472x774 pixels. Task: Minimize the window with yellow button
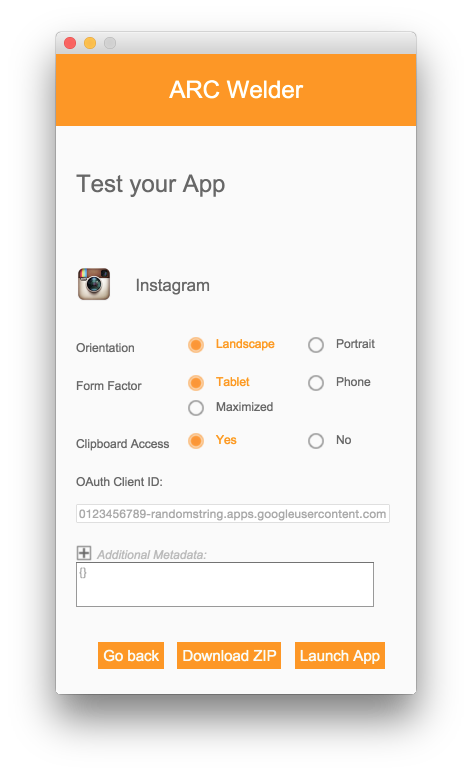pos(90,43)
